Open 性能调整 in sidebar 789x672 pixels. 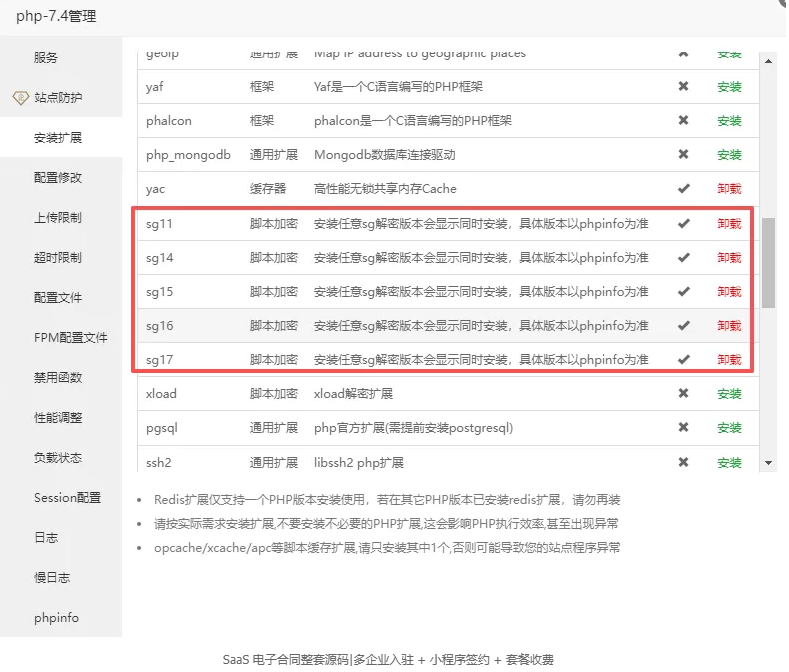click(58, 417)
